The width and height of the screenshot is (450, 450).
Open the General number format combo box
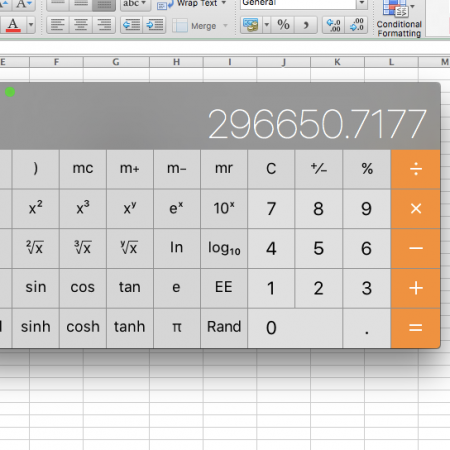(x=303, y=3)
